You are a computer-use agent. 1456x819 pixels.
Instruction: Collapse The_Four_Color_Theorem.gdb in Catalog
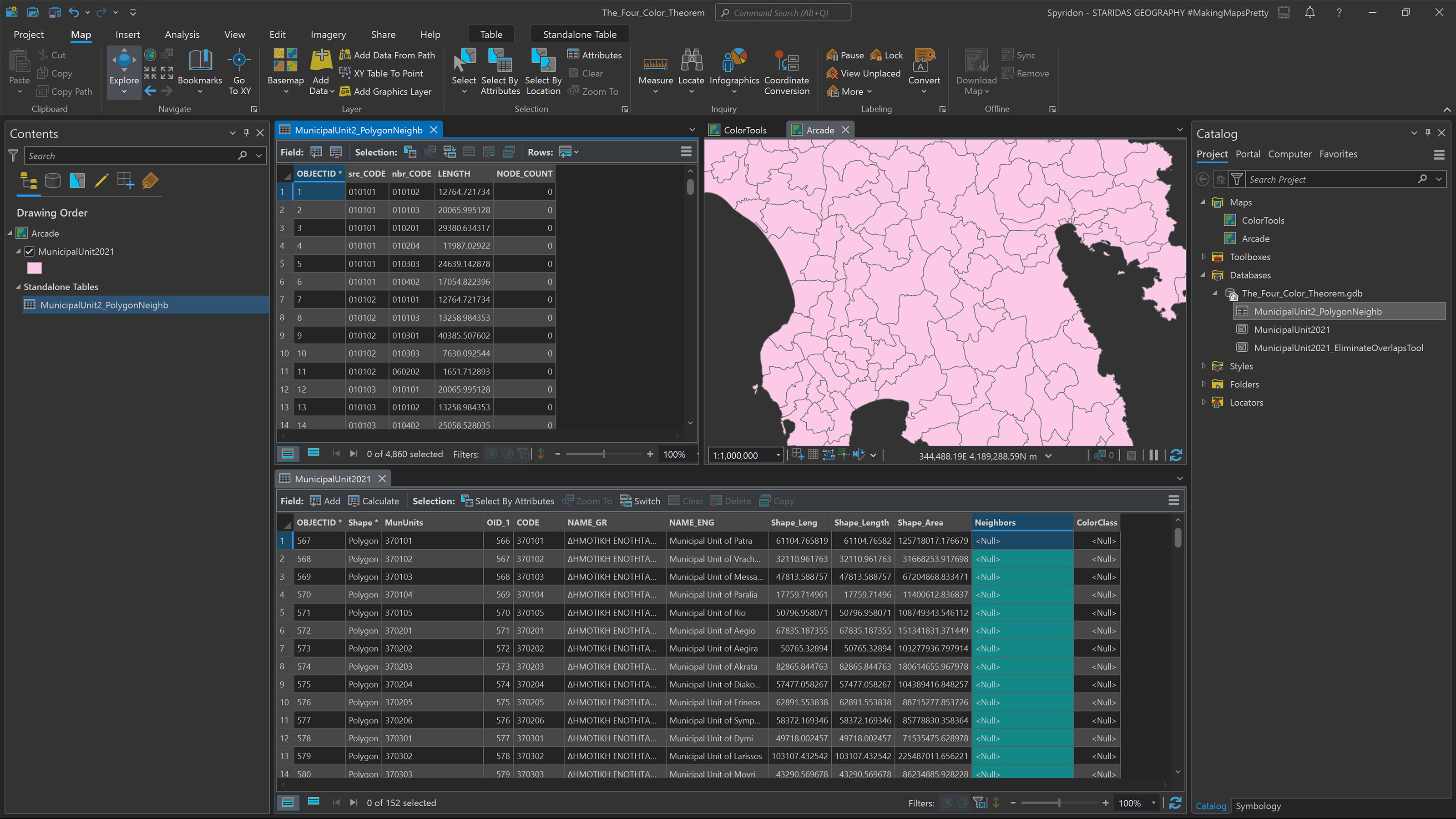1215,293
